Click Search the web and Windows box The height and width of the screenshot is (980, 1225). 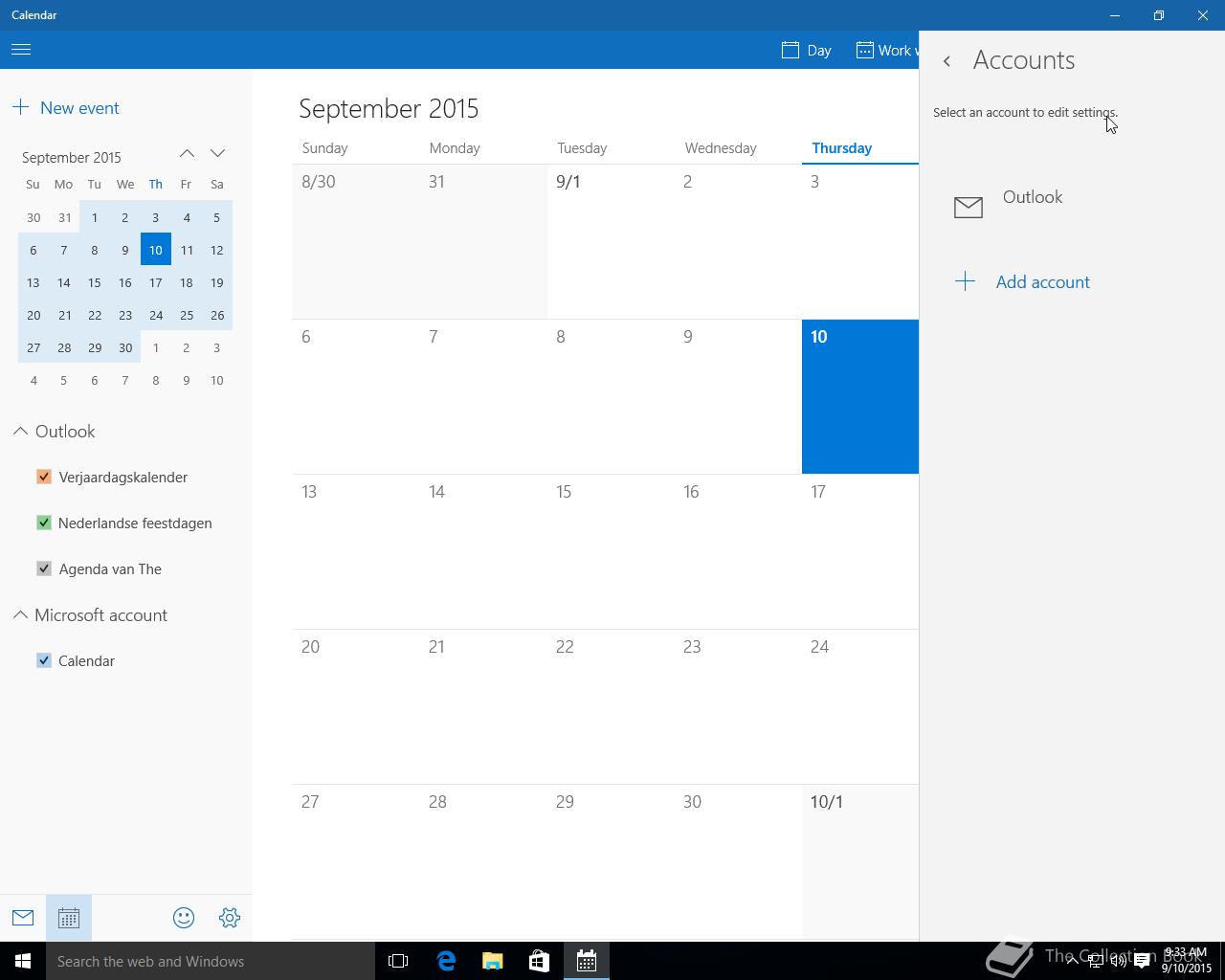click(211, 961)
